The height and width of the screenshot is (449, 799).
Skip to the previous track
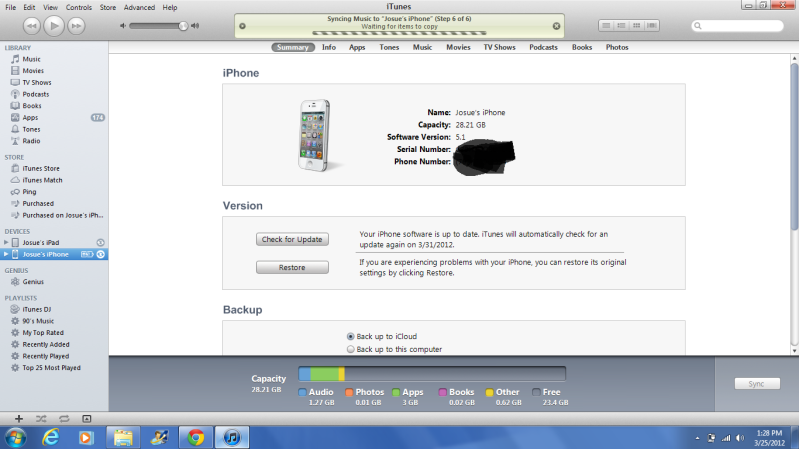point(32,26)
